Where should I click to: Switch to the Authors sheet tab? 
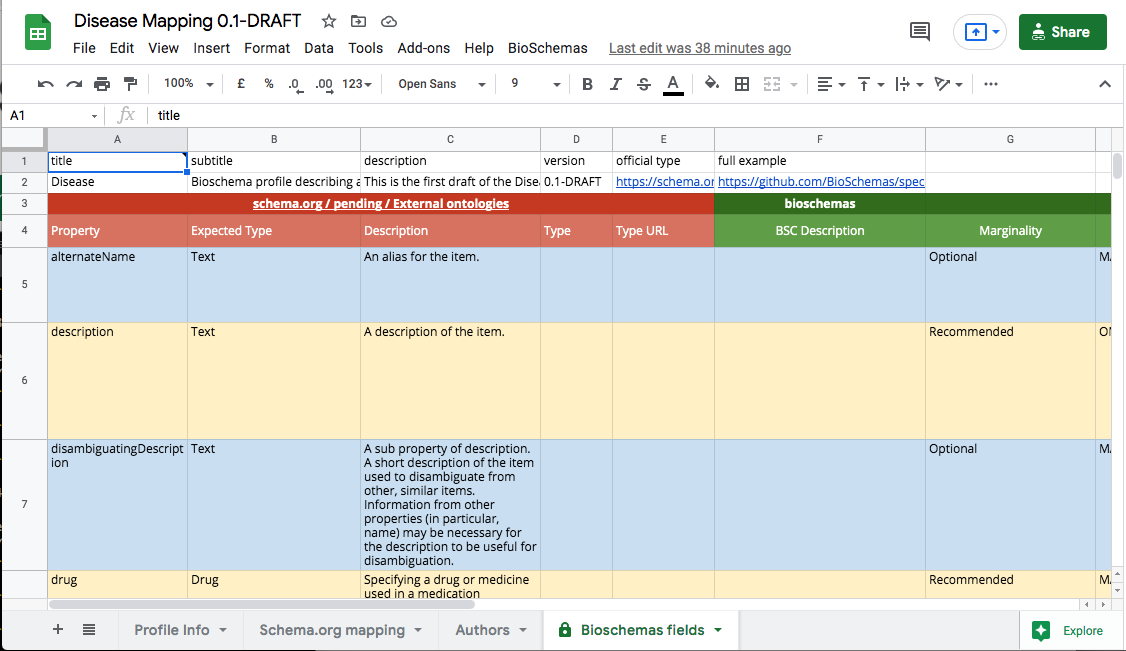pos(483,630)
